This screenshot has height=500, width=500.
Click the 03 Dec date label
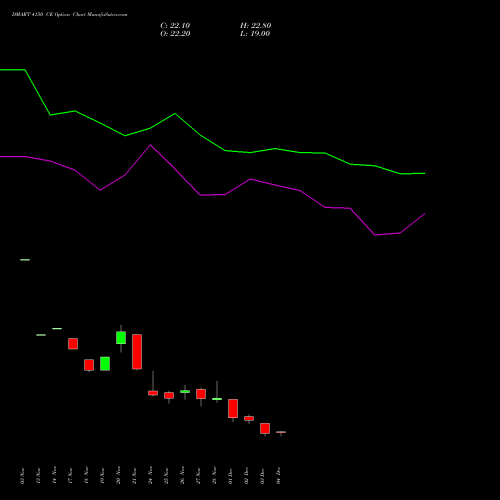[262, 475]
